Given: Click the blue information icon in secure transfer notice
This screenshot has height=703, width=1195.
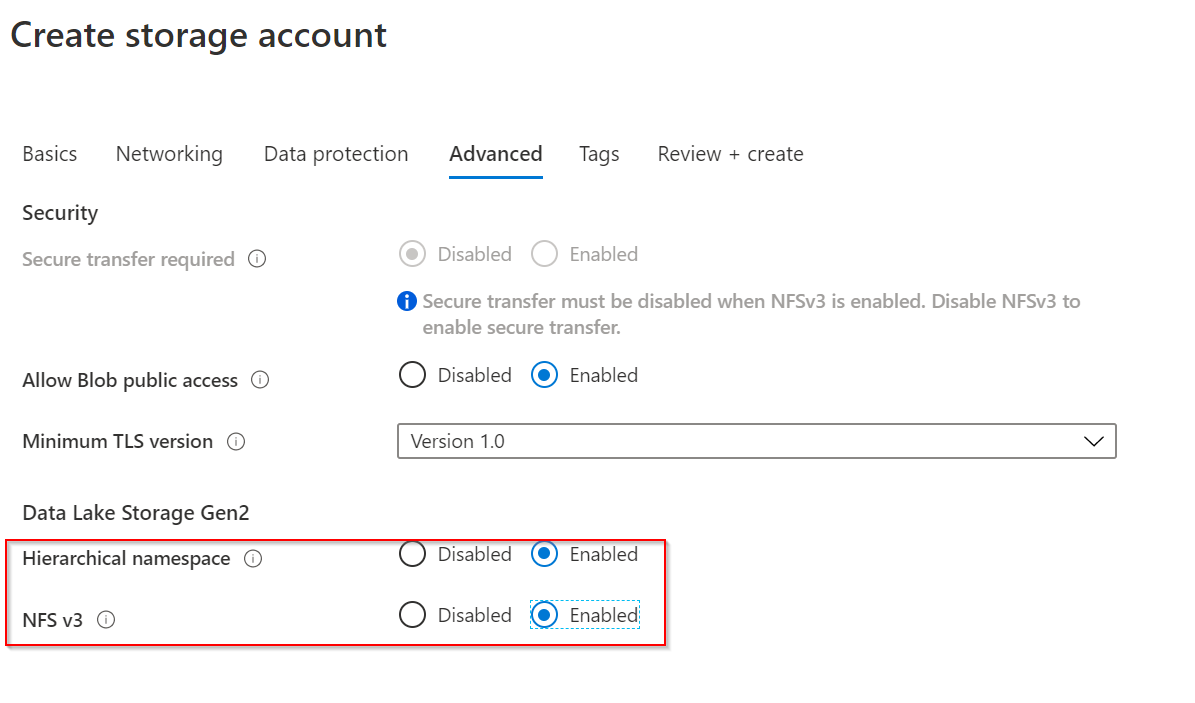Looking at the screenshot, I should pos(407,301).
